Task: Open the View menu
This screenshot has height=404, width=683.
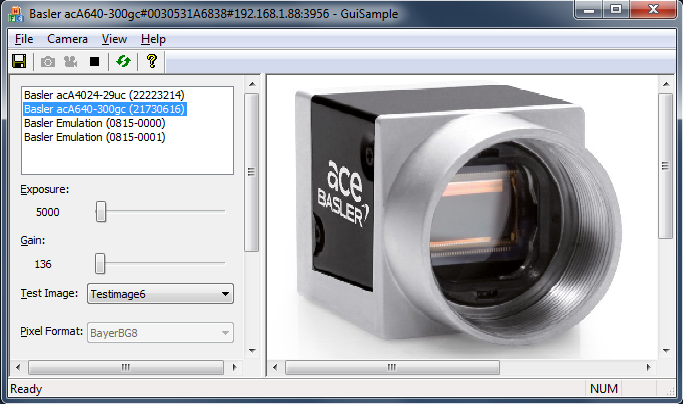Action: click(x=115, y=39)
